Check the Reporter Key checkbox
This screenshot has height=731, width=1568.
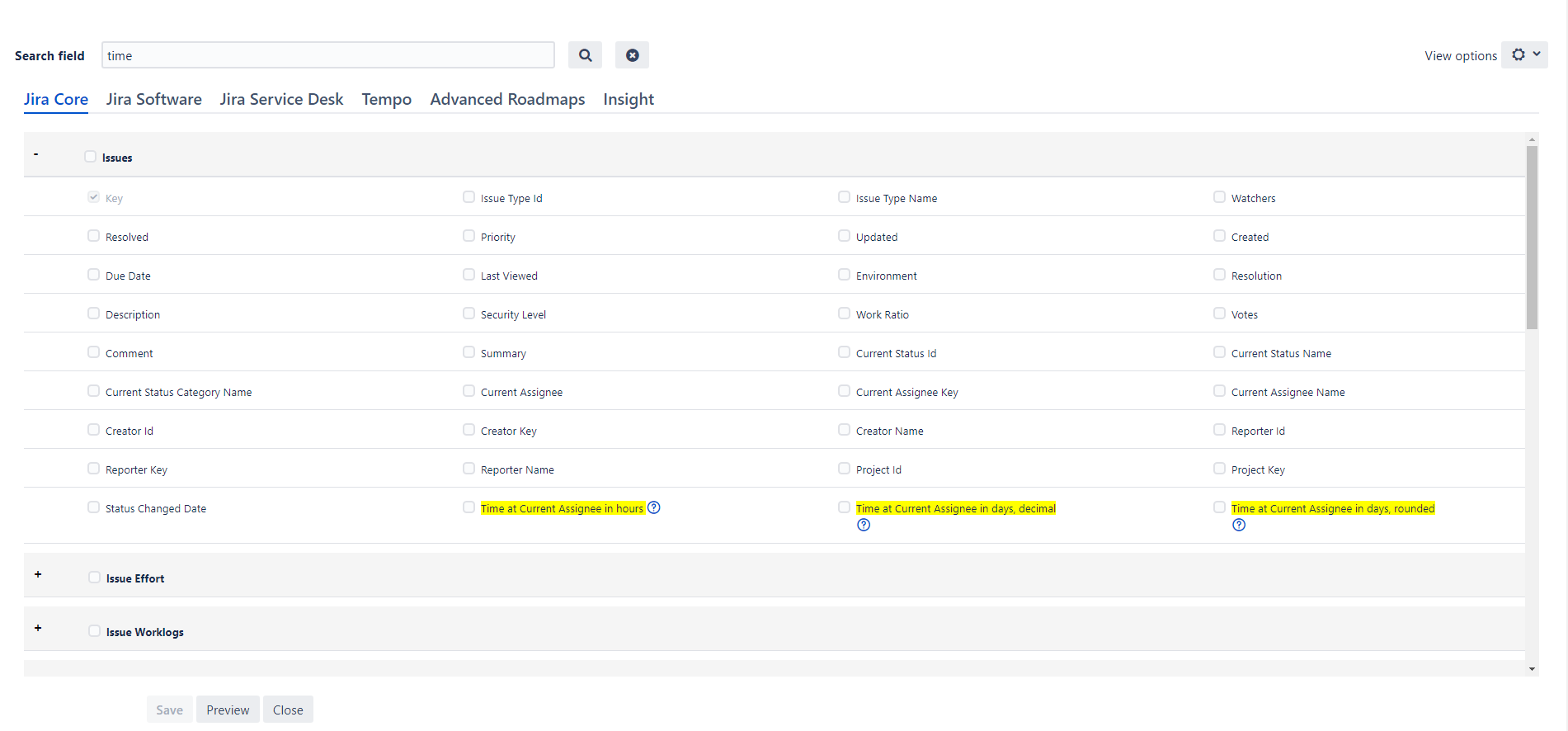94,468
